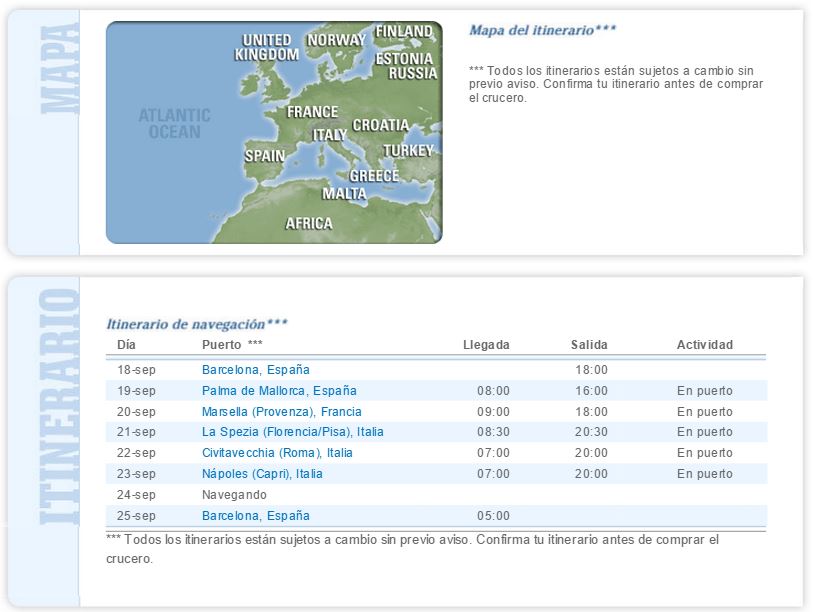Select the 18:00 departure from Marsella
Image resolution: width=813 pixels, height=612 pixels.
(x=591, y=412)
